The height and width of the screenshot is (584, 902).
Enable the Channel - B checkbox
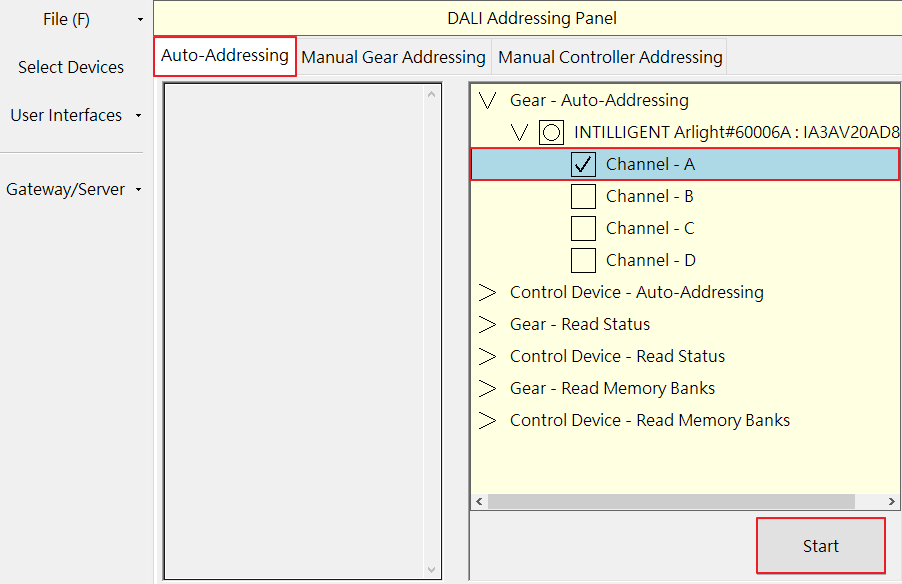[583, 196]
